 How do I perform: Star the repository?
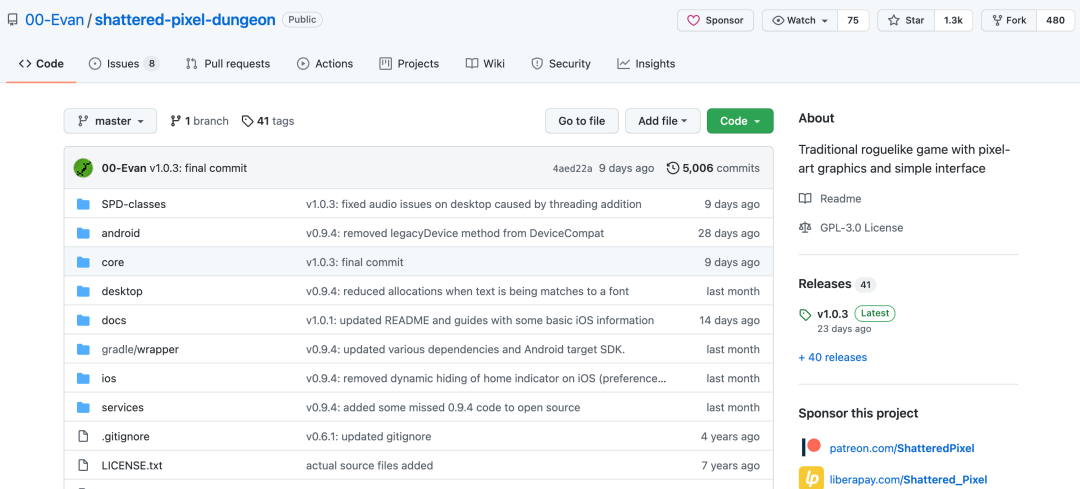pyautogui.click(x=906, y=20)
